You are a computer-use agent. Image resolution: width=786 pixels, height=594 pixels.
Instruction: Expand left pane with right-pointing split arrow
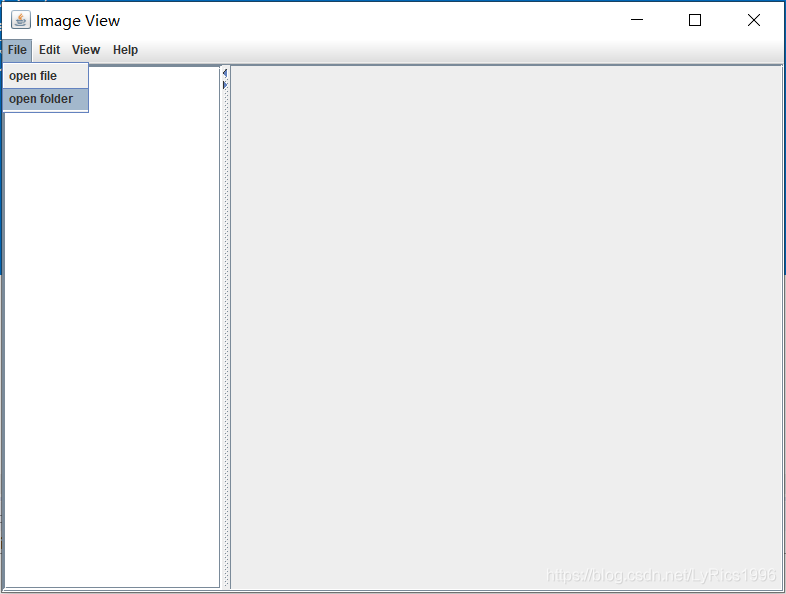coord(225,85)
